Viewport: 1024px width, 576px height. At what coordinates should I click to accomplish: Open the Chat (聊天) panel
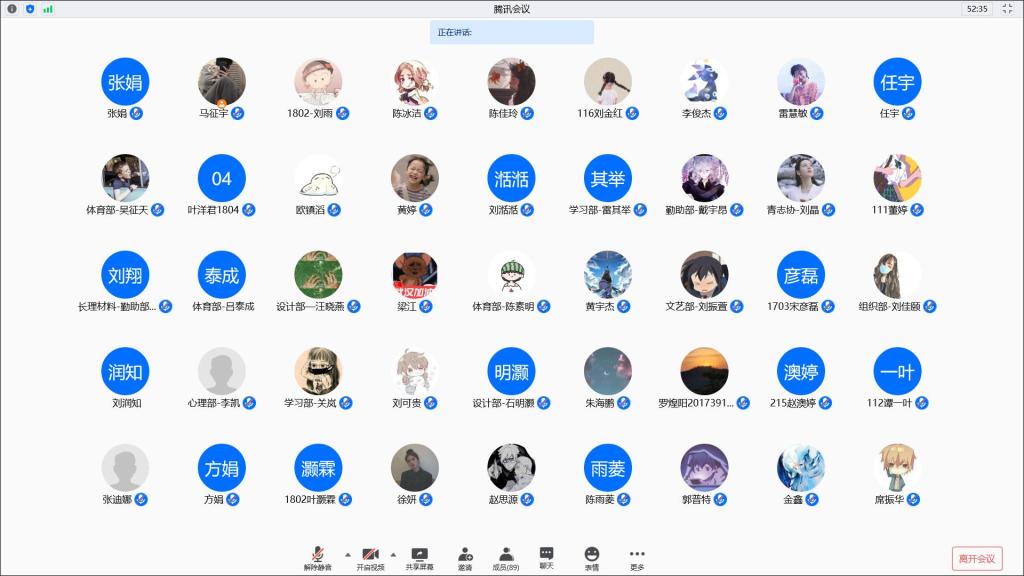tap(546, 554)
